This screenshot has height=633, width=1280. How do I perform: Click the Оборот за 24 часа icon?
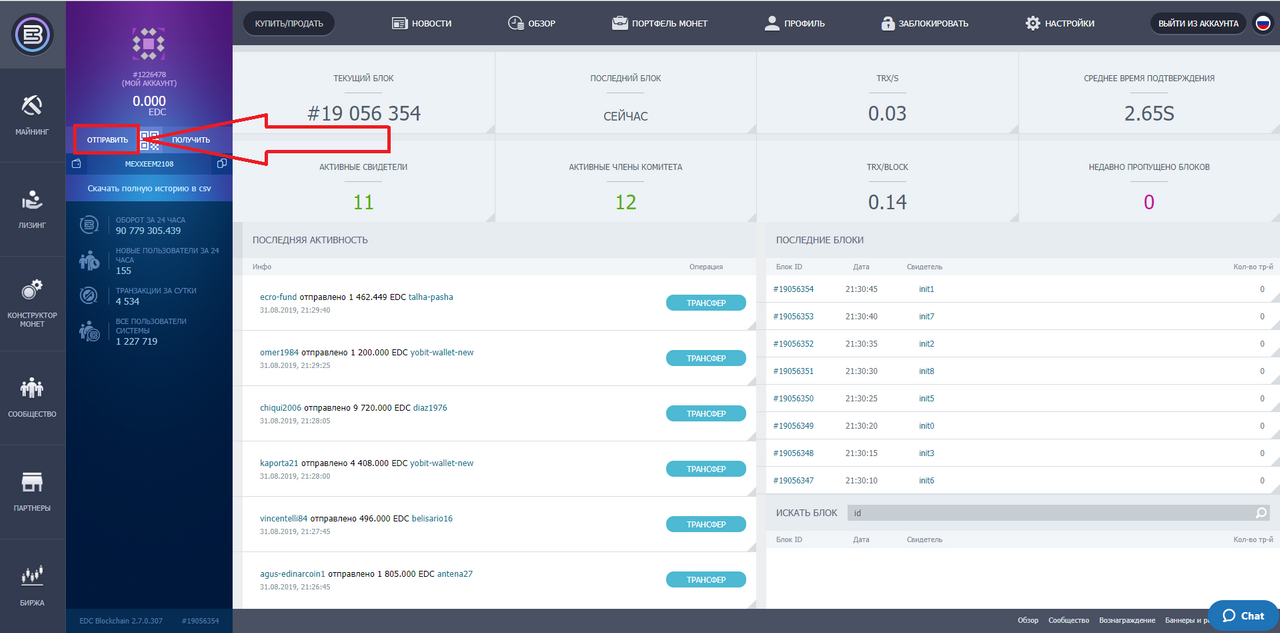click(90, 226)
